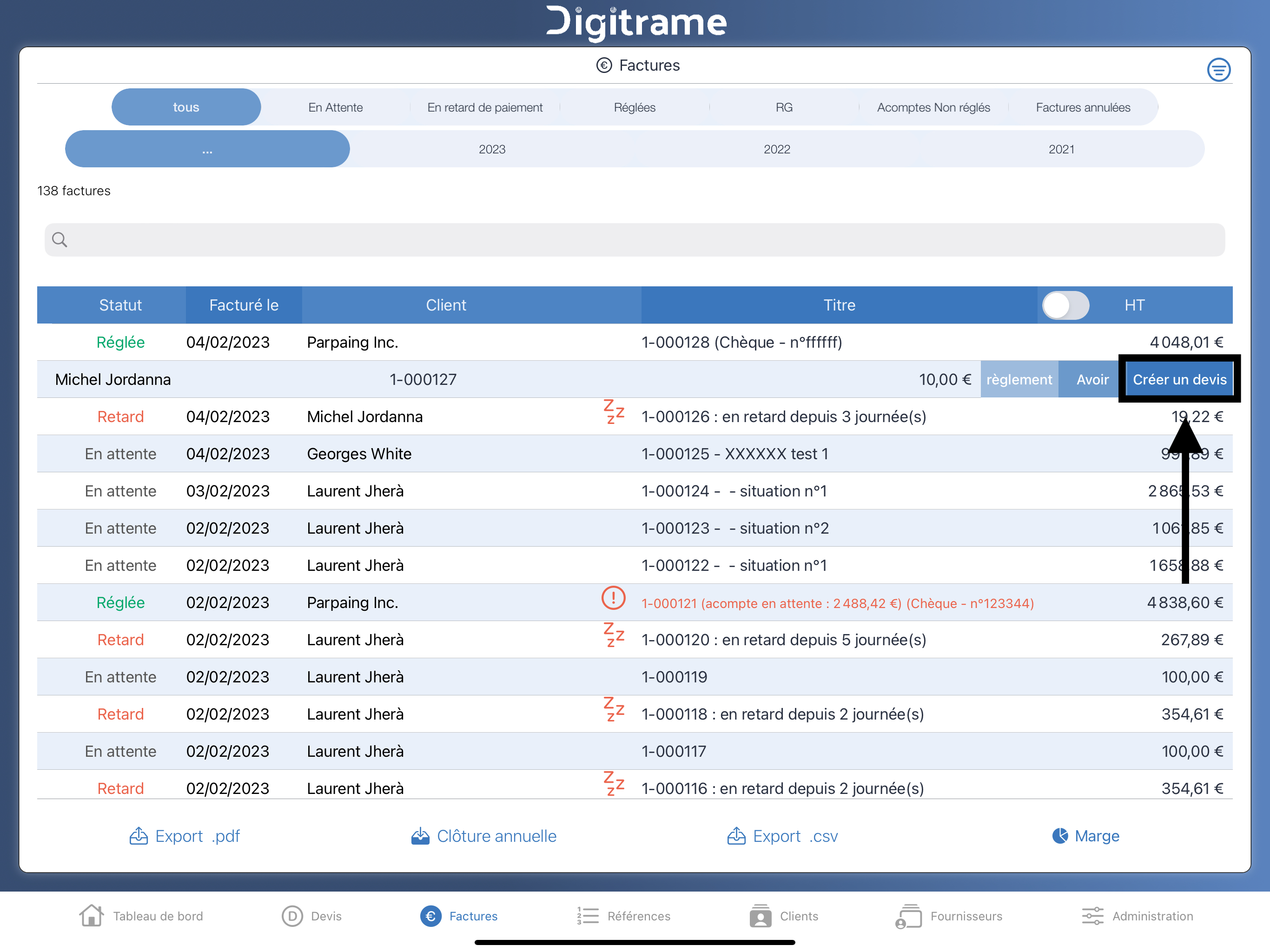Filter invoices by year 2022
Viewport: 1270px width, 952px height.
(x=777, y=149)
